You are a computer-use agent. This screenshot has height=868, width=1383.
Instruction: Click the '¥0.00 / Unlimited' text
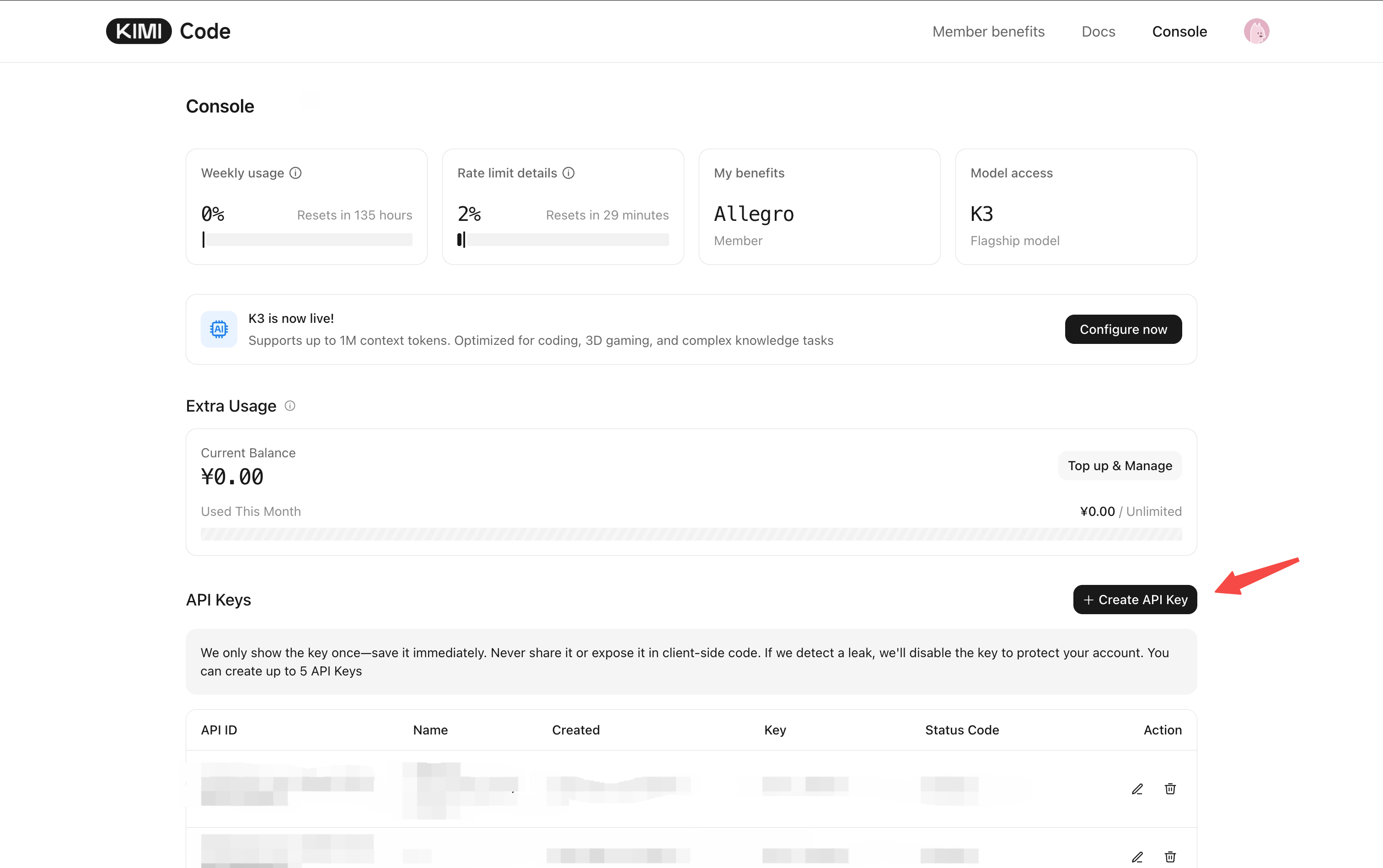(1131, 511)
